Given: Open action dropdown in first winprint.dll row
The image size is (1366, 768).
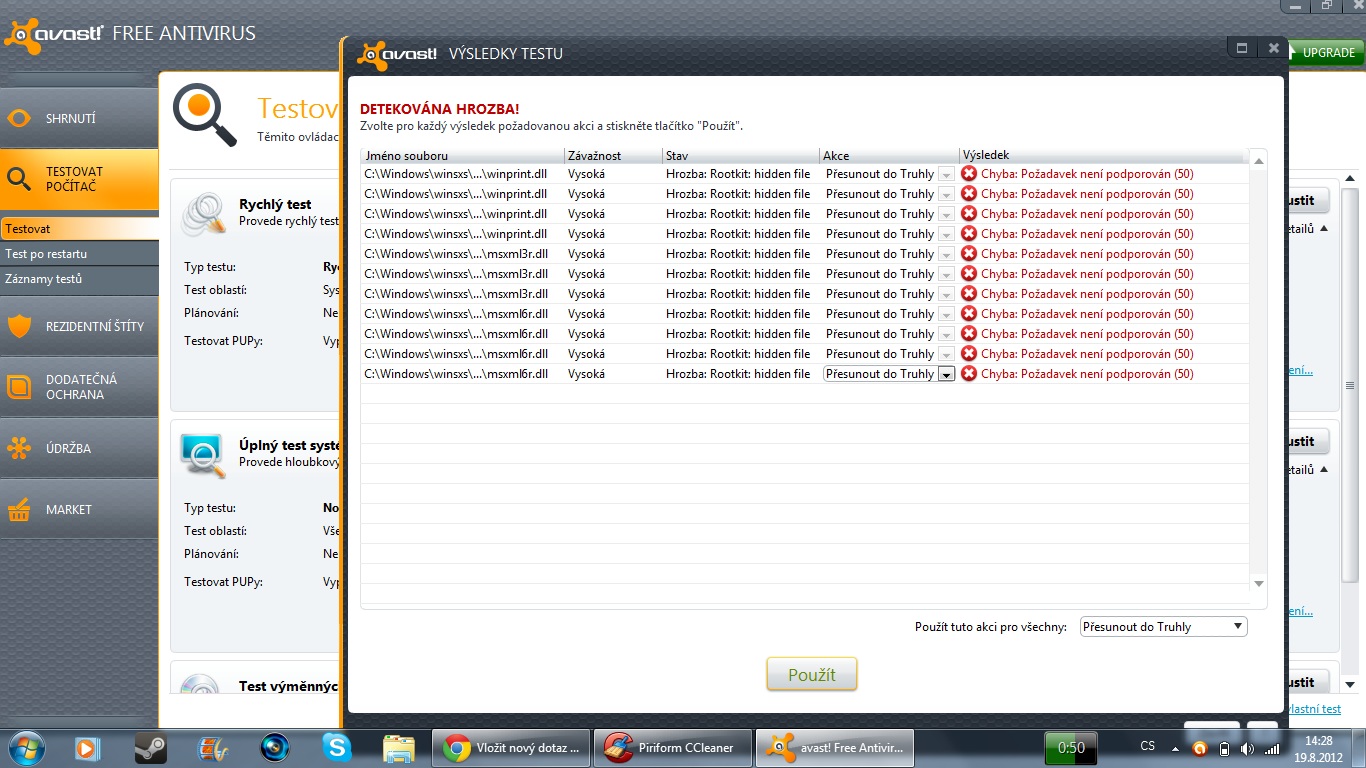Looking at the screenshot, I should (946, 174).
